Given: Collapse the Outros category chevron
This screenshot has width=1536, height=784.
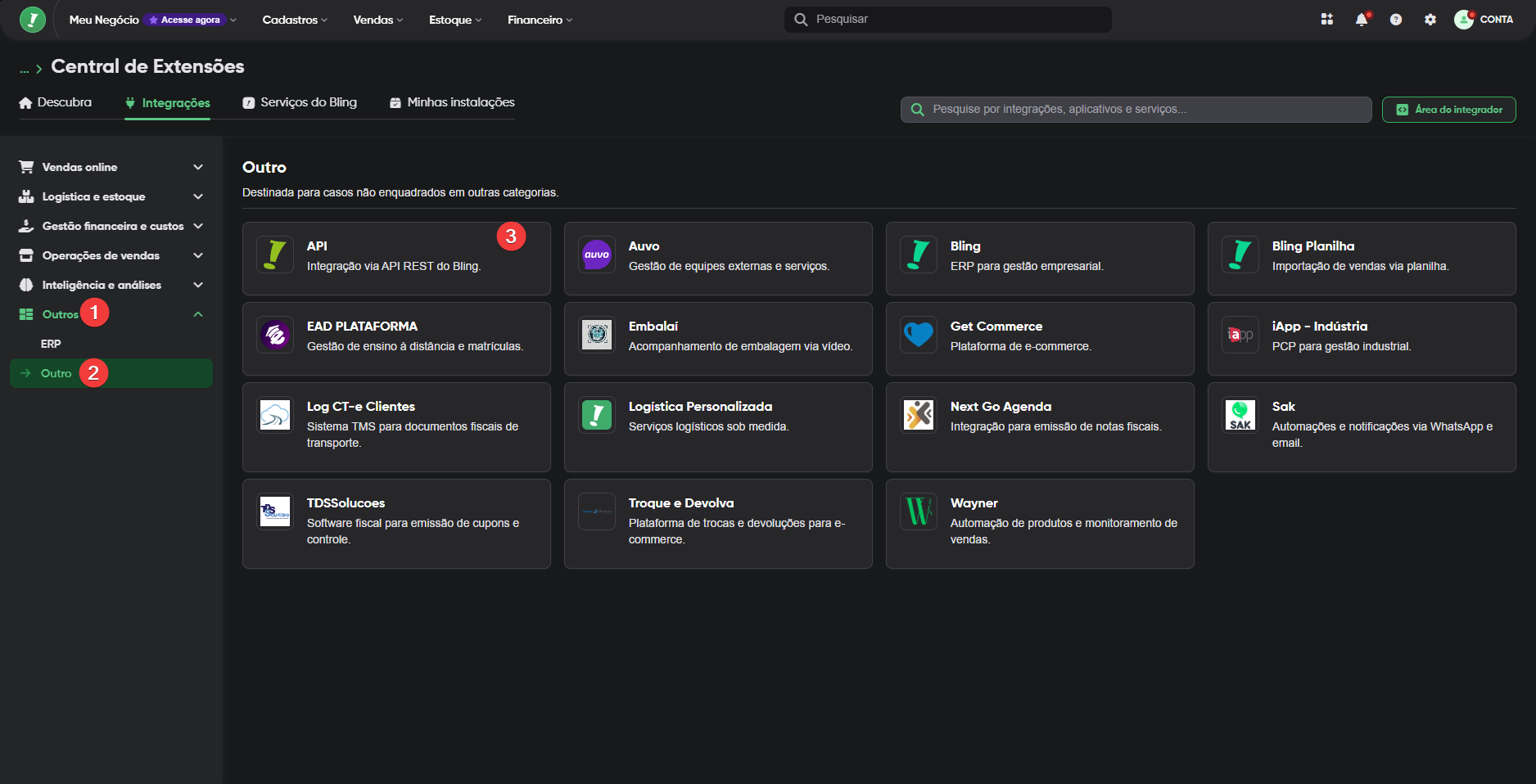Looking at the screenshot, I should tap(198, 314).
